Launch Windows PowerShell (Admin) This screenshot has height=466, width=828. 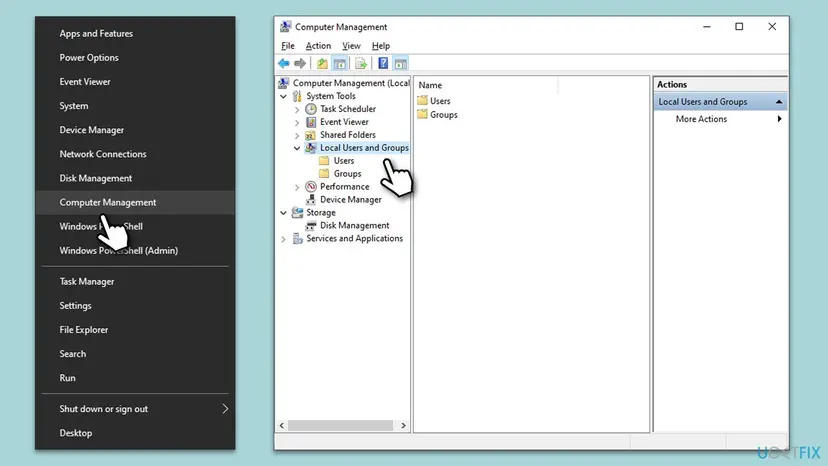[135, 250]
